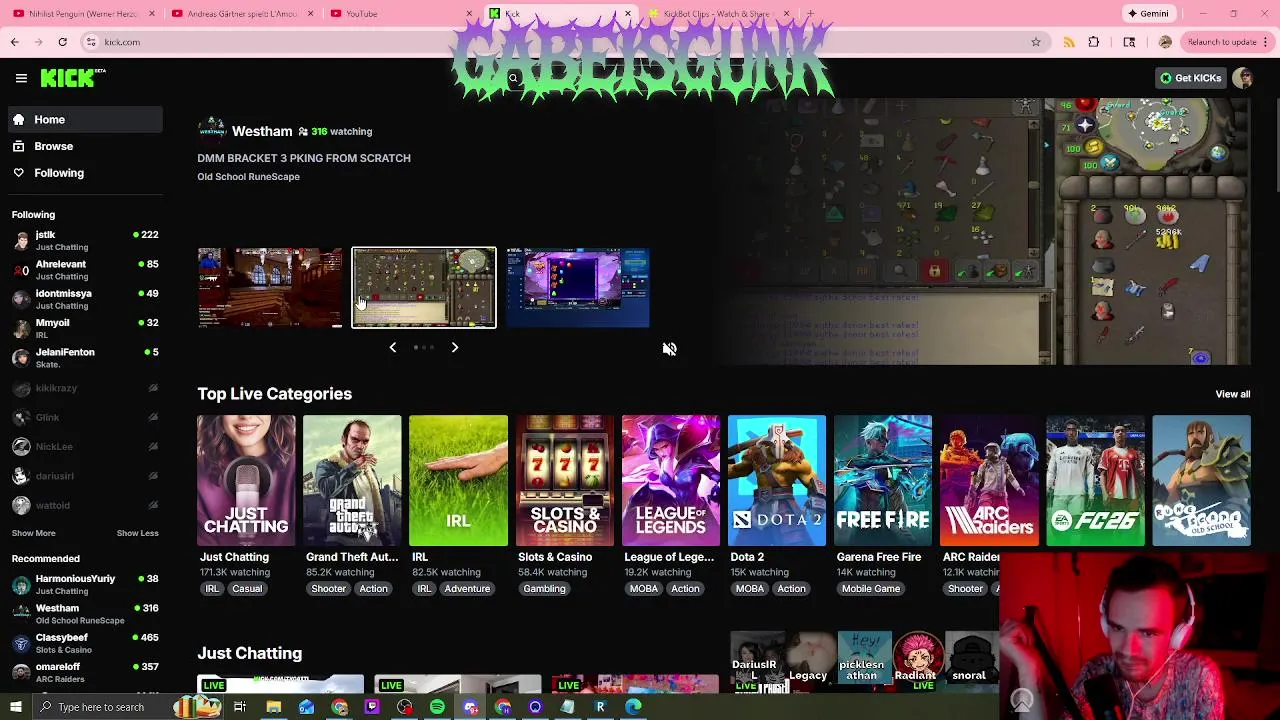The height and width of the screenshot is (720, 1280).
Task: Open the Slots & Casino category card
Action: [564, 481]
